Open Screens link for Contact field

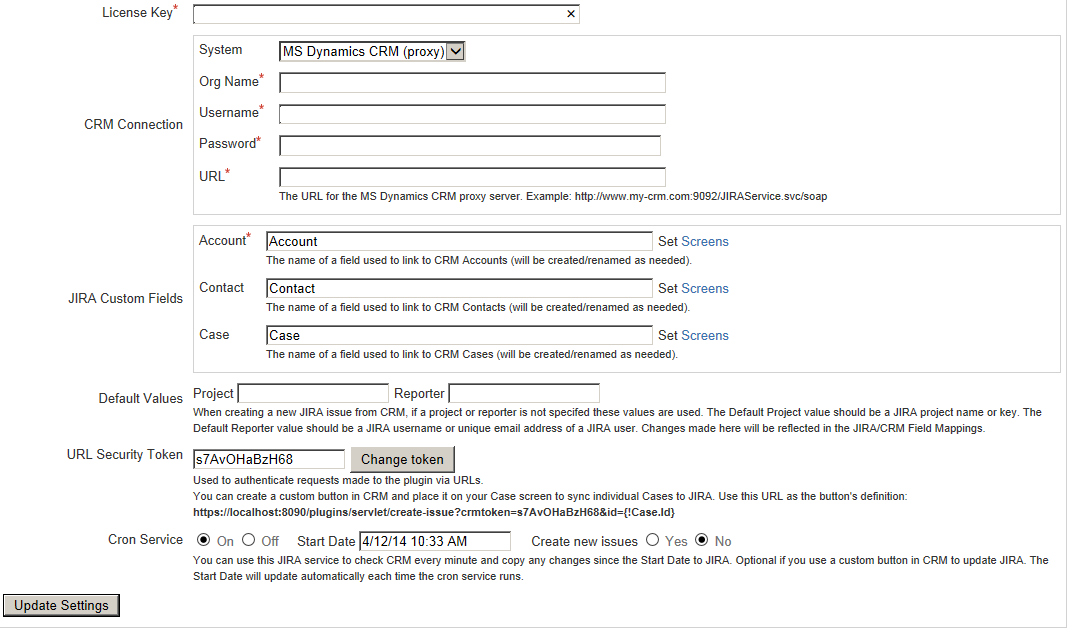705,288
